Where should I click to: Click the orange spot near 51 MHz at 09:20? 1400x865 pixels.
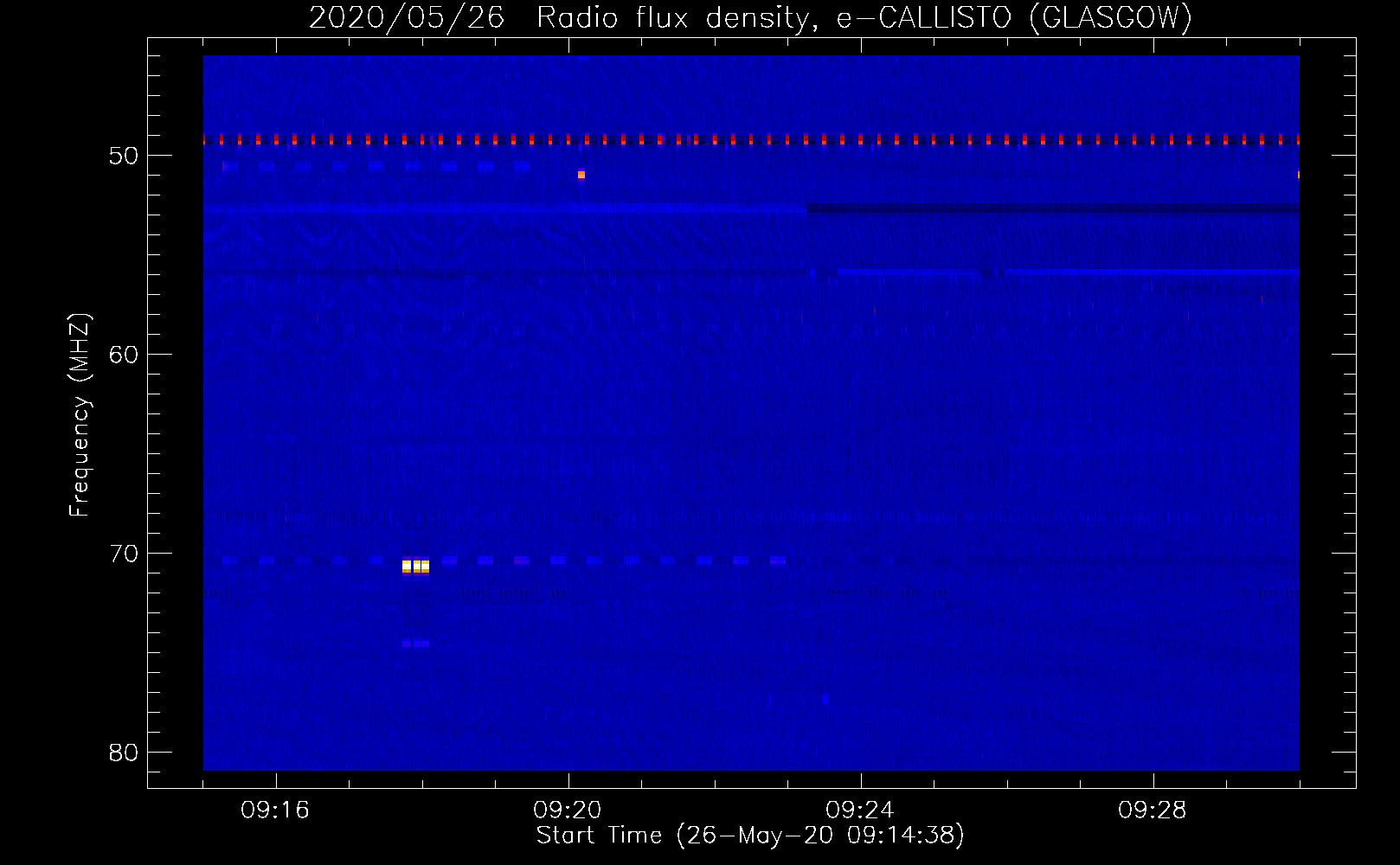(x=581, y=175)
